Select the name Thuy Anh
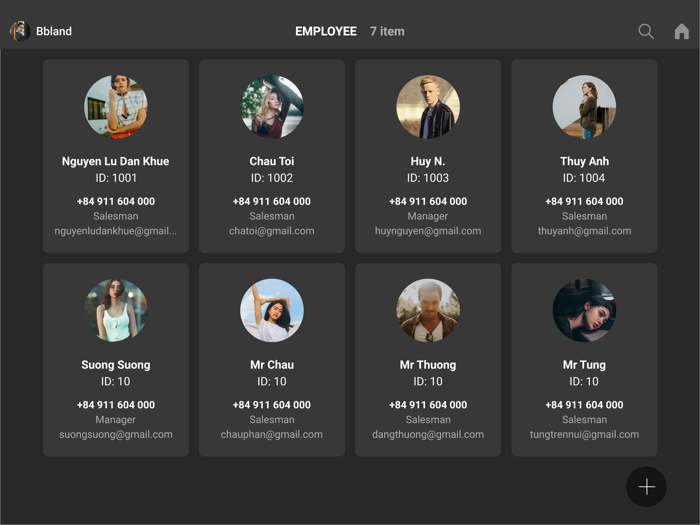This screenshot has height=525, width=700. [584, 161]
